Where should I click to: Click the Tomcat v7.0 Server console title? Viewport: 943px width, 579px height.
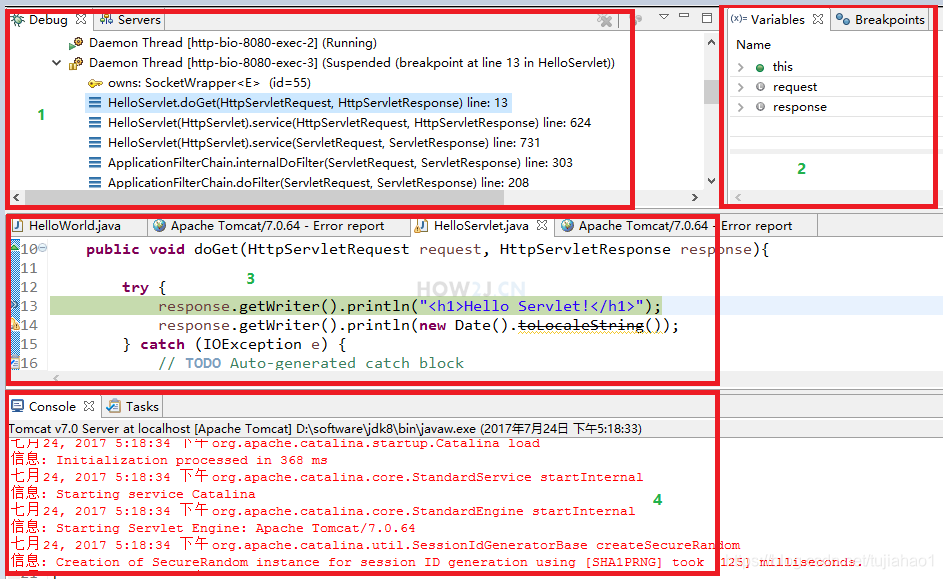[325, 429]
